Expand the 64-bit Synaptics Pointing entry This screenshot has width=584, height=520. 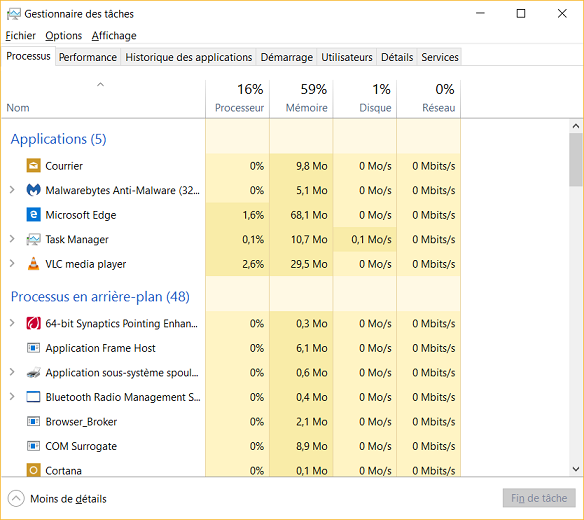tap(12, 323)
